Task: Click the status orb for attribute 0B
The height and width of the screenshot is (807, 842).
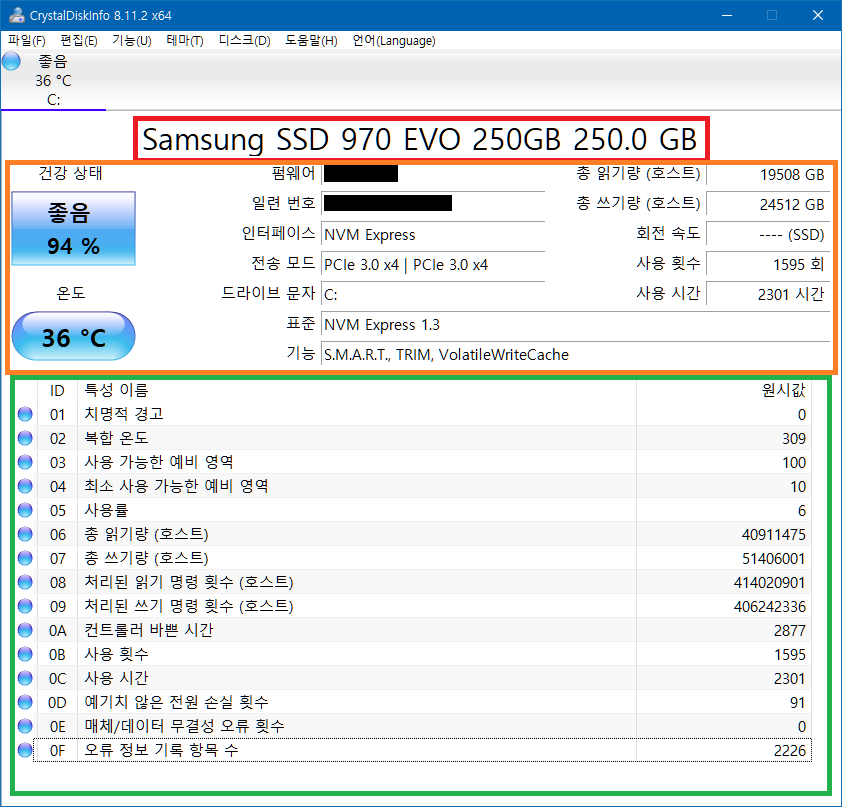Action: pyautogui.click(x=25, y=654)
